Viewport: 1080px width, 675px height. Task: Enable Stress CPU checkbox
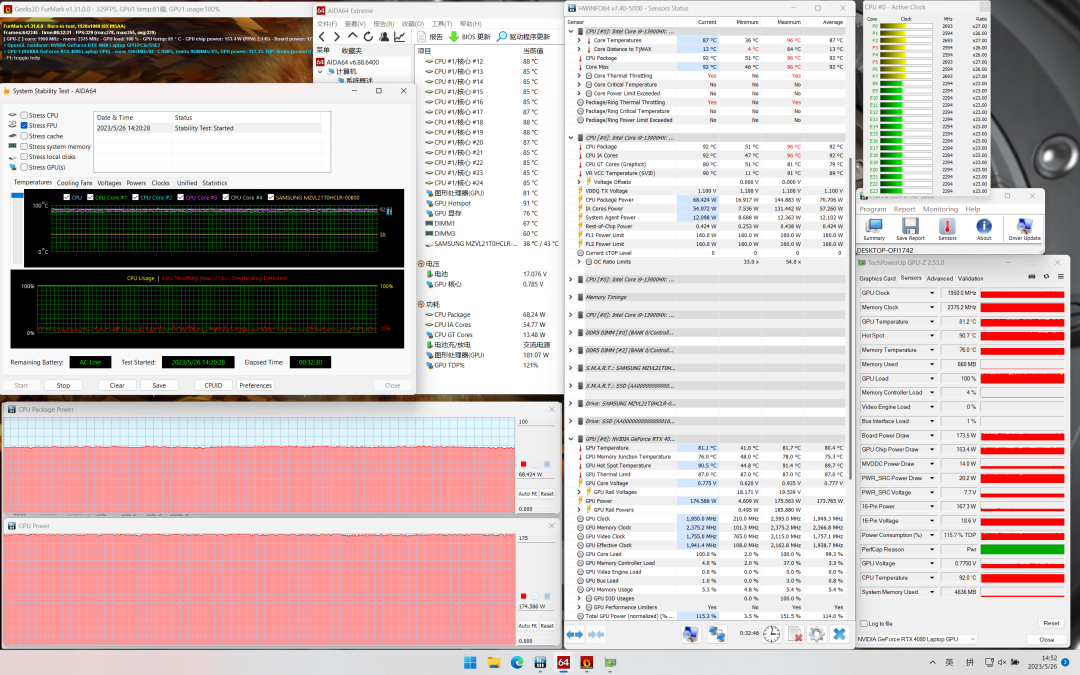click(25, 116)
